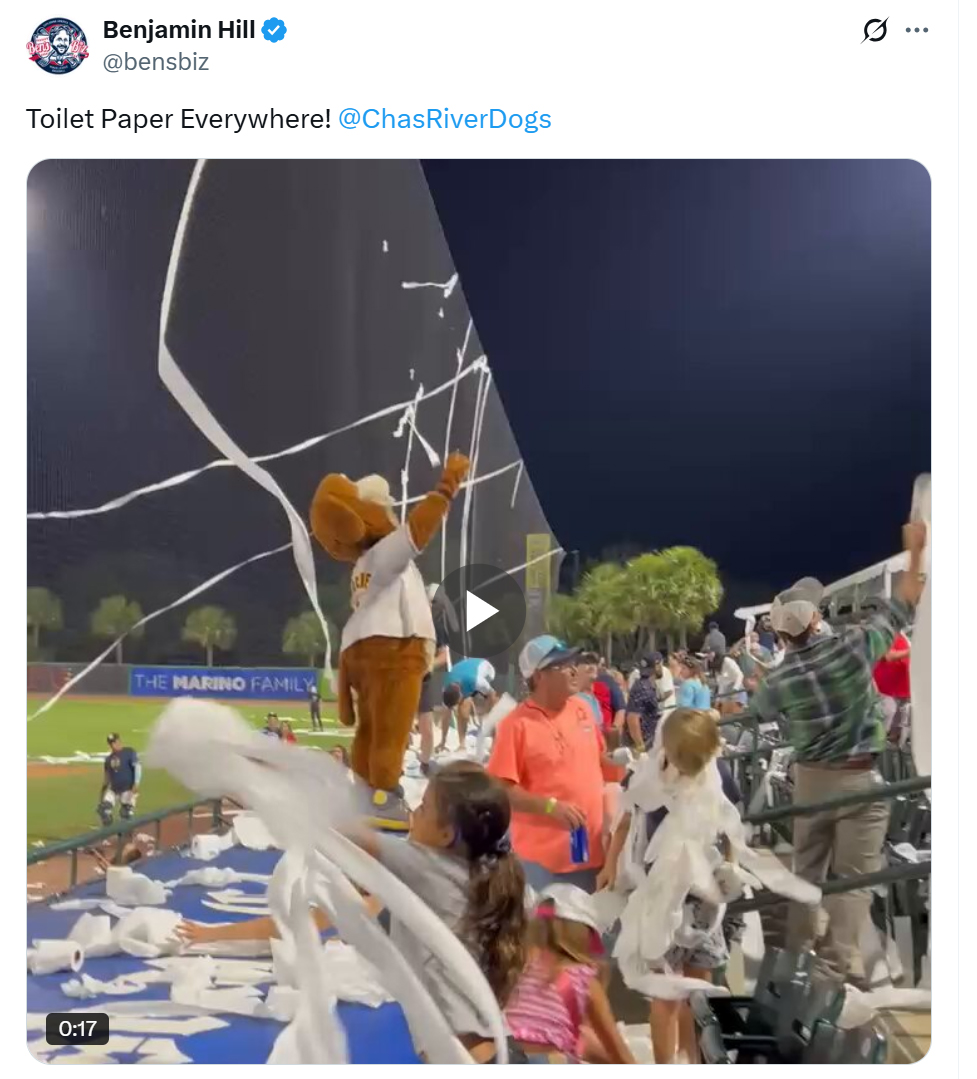The height and width of the screenshot is (1079, 977).
Task: Click the Benjamin Hill display name
Action: pyautogui.click(x=178, y=31)
